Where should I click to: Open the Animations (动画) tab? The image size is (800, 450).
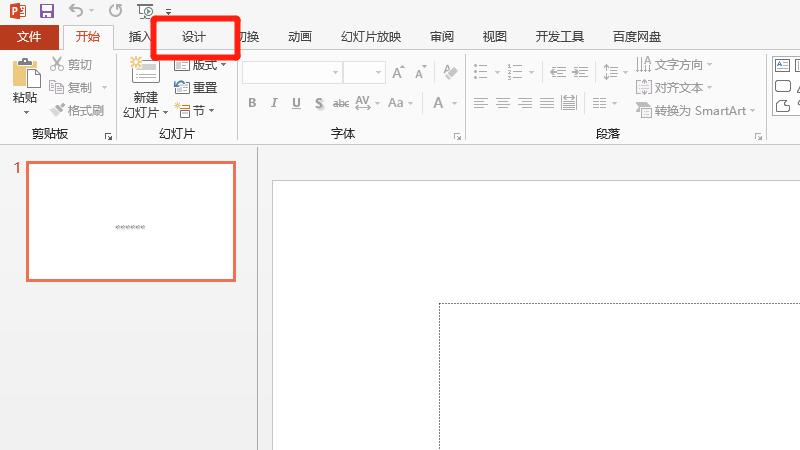point(299,37)
